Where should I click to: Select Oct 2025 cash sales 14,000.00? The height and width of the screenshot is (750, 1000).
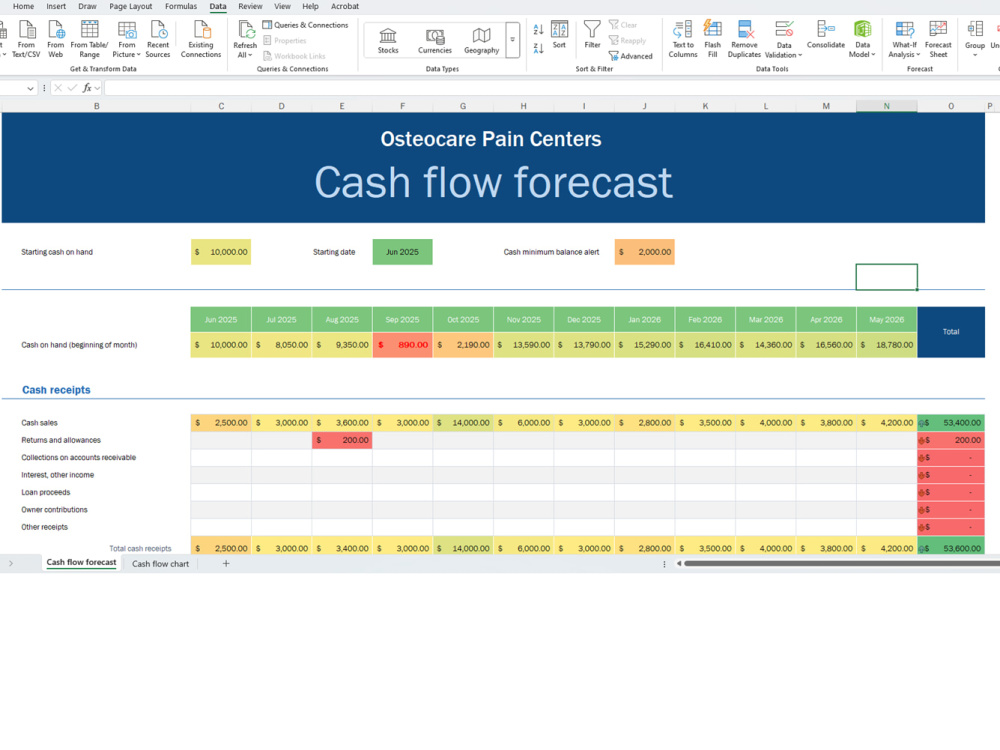(x=463, y=423)
